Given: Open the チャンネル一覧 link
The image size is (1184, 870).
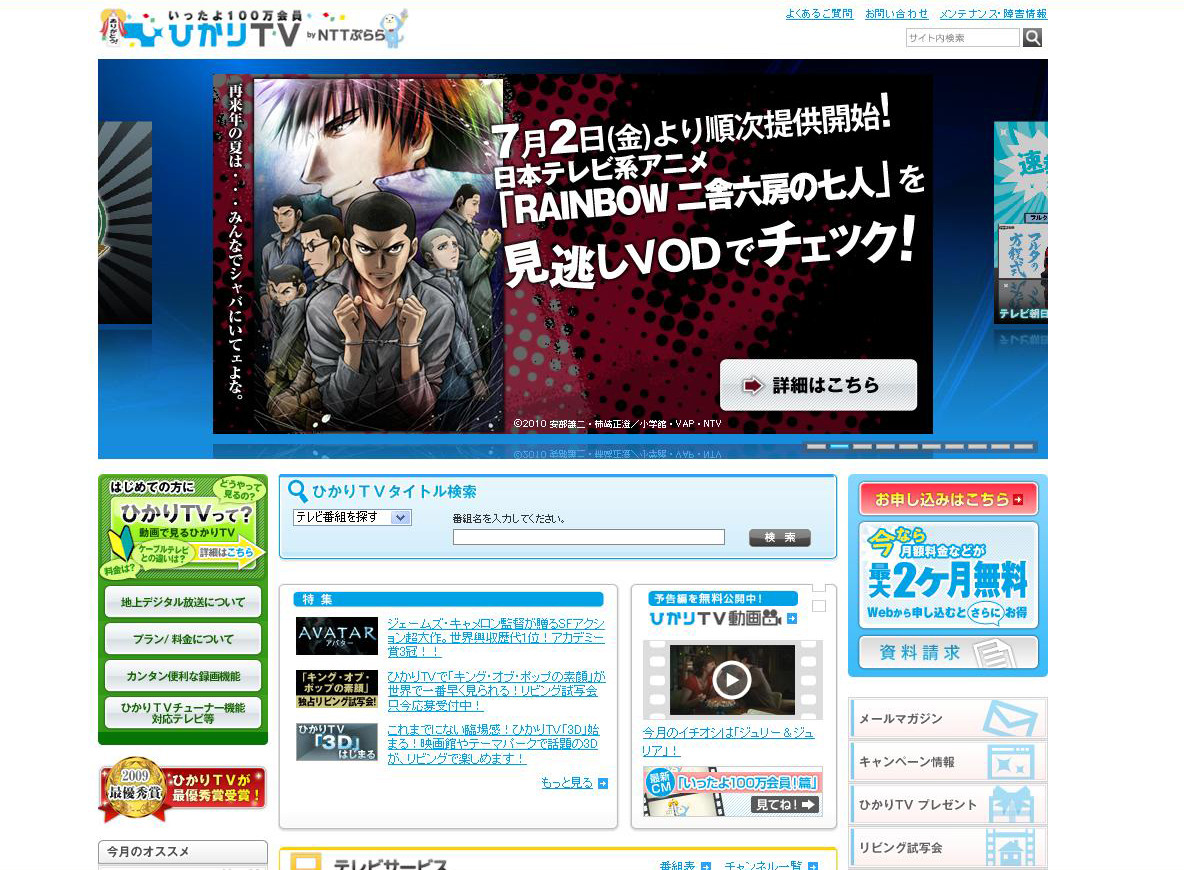Looking at the screenshot, I should tap(763, 865).
